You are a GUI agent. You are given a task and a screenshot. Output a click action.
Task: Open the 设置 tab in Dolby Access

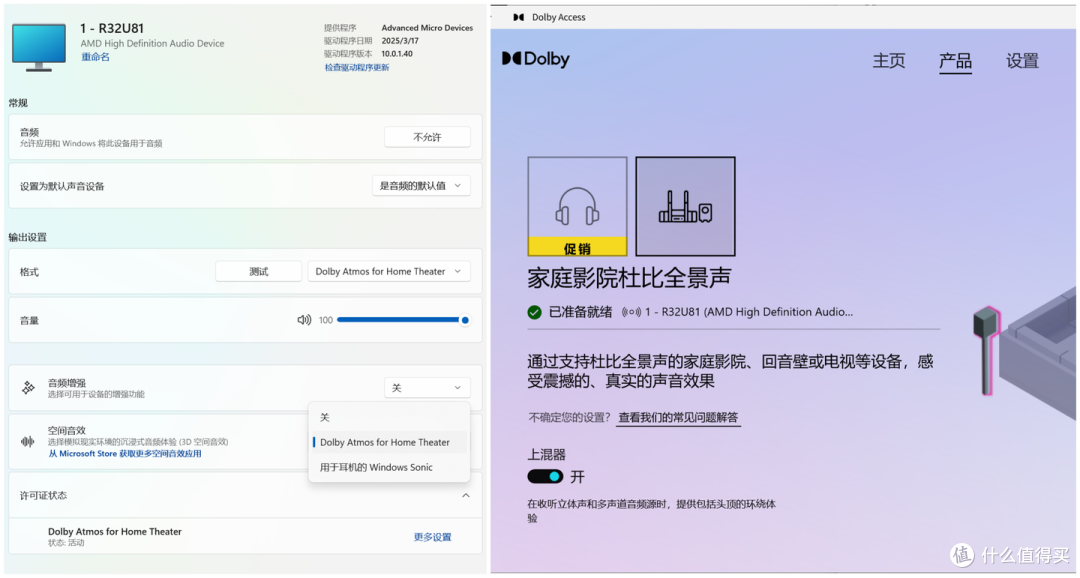[1022, 61]
